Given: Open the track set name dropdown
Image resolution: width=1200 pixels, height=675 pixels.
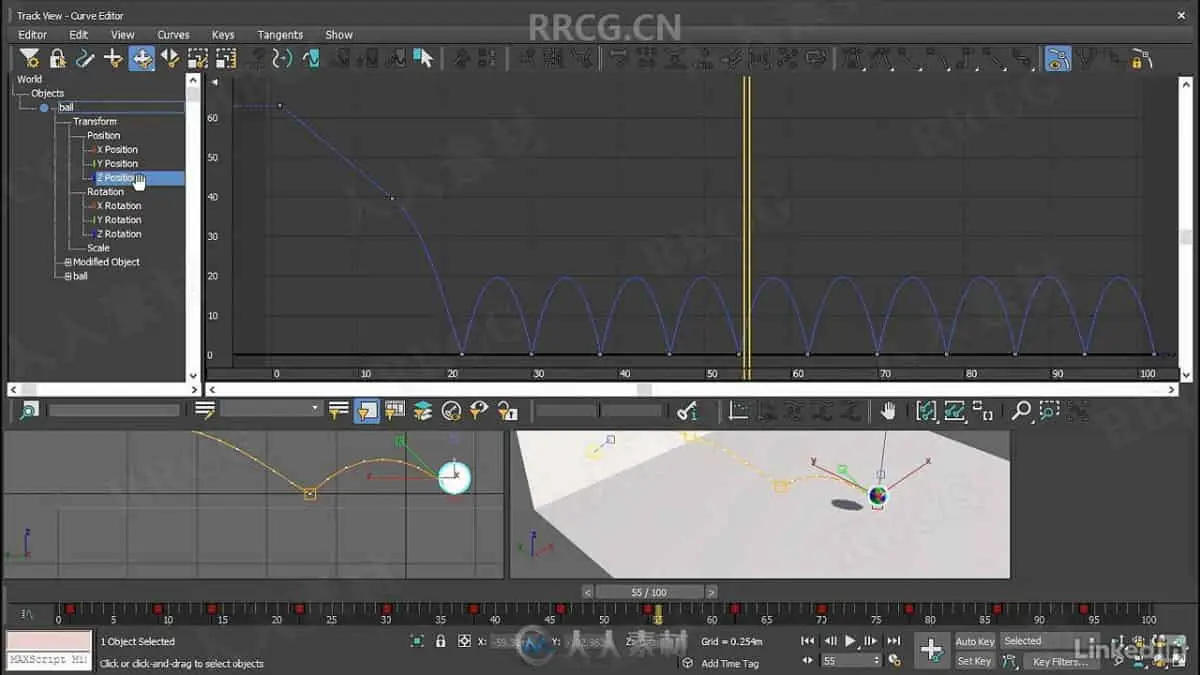Looking at the screenshot, I should coord(271,409).
